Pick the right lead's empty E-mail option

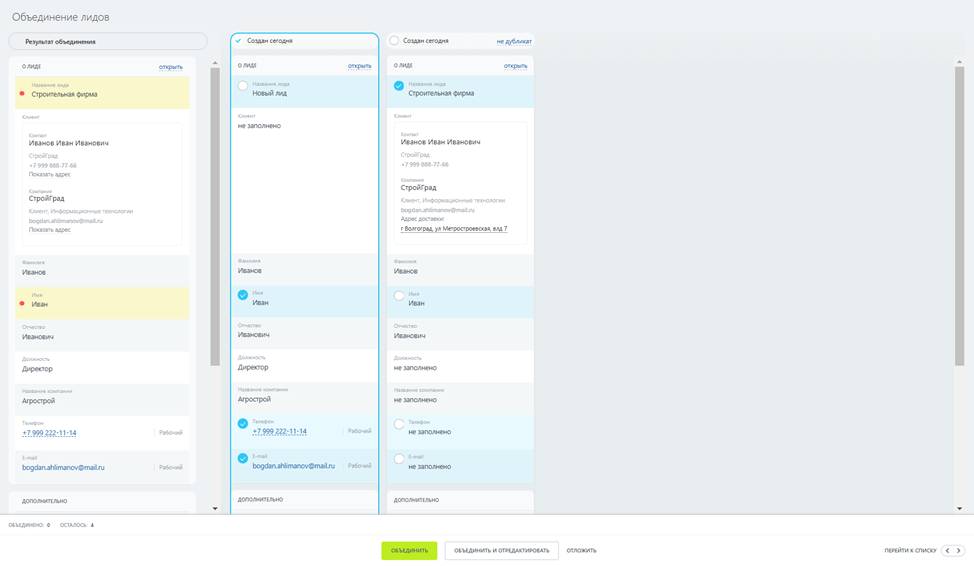(x=399, y=459)
